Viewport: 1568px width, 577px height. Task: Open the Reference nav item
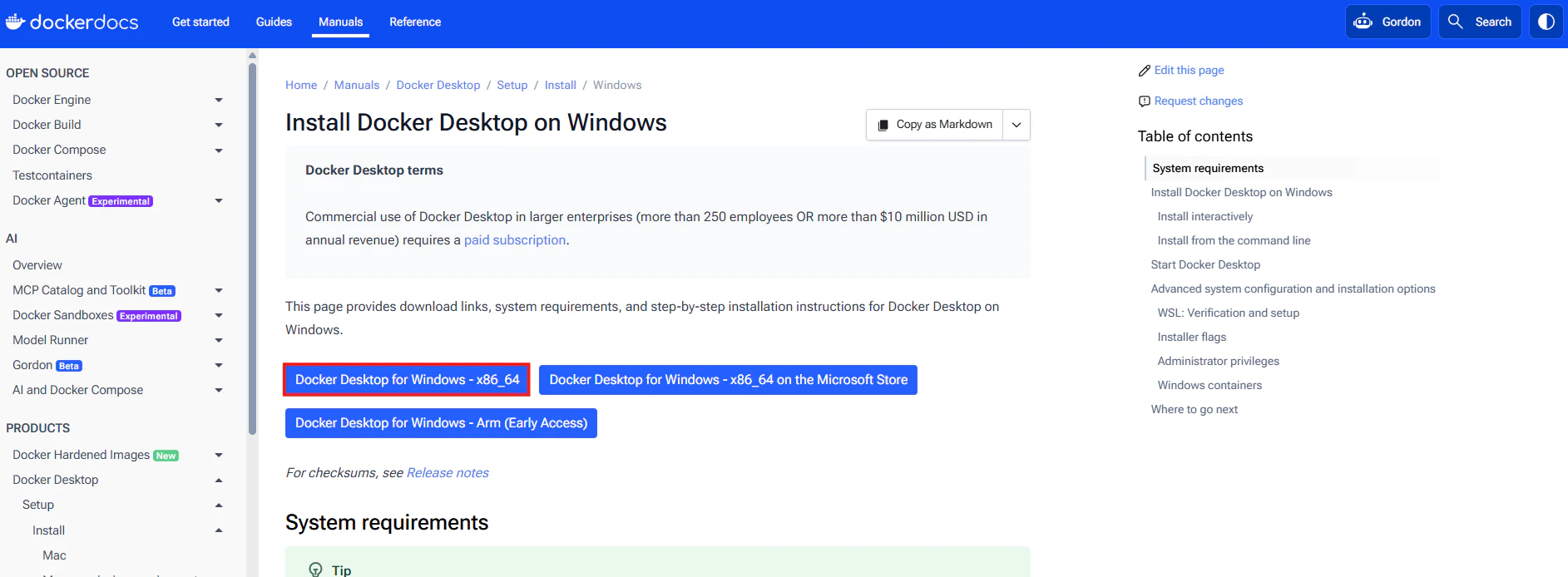coord(415,22)
